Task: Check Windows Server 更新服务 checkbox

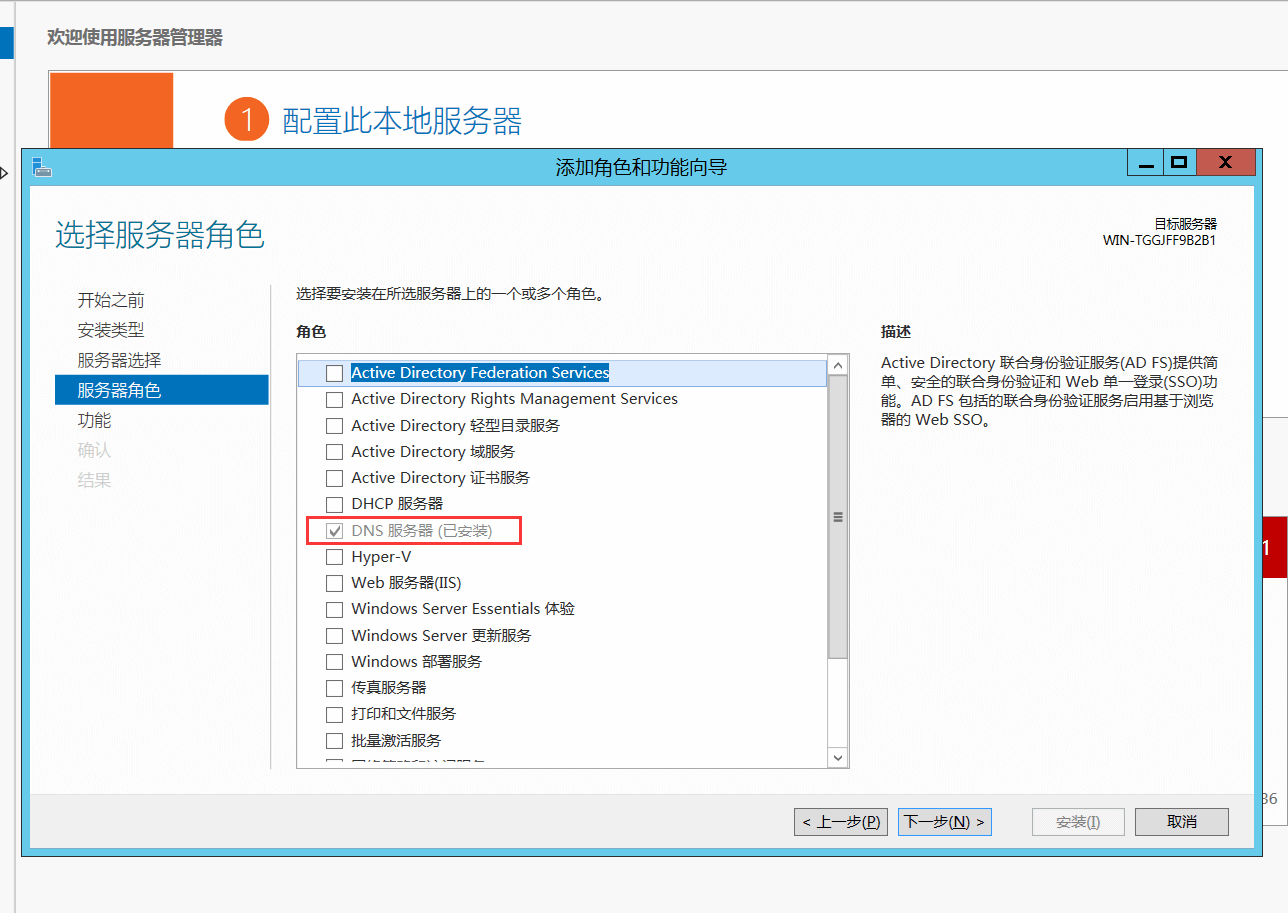Action: pyautogui.click(x=334, y=636)
